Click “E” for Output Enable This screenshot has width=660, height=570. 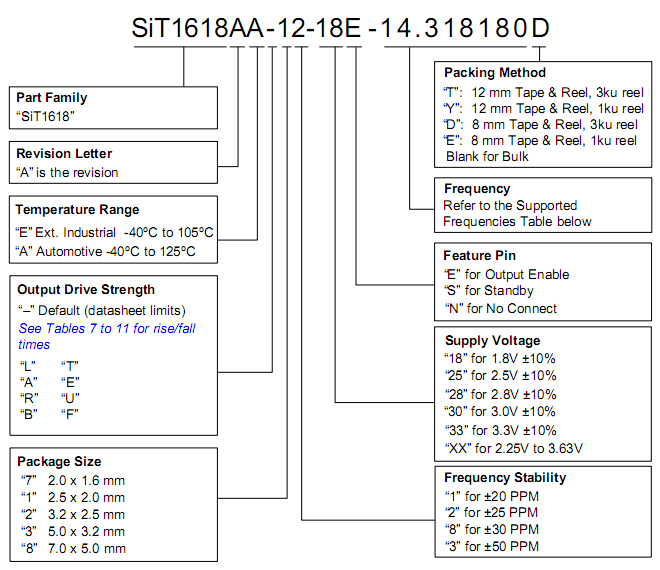(507, 274)
